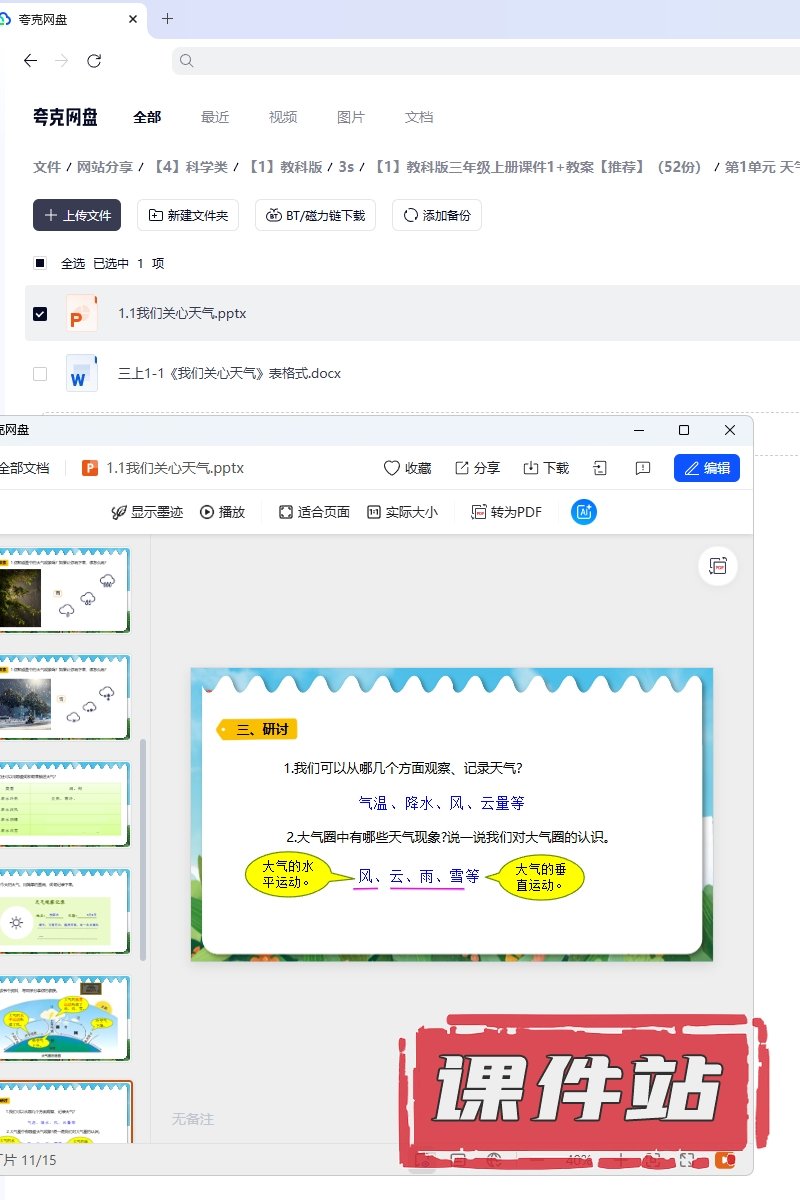Viewport: 800px width, 1200px height.
Task: Switch to the 视频 tab
Action: tap(283, 117)
